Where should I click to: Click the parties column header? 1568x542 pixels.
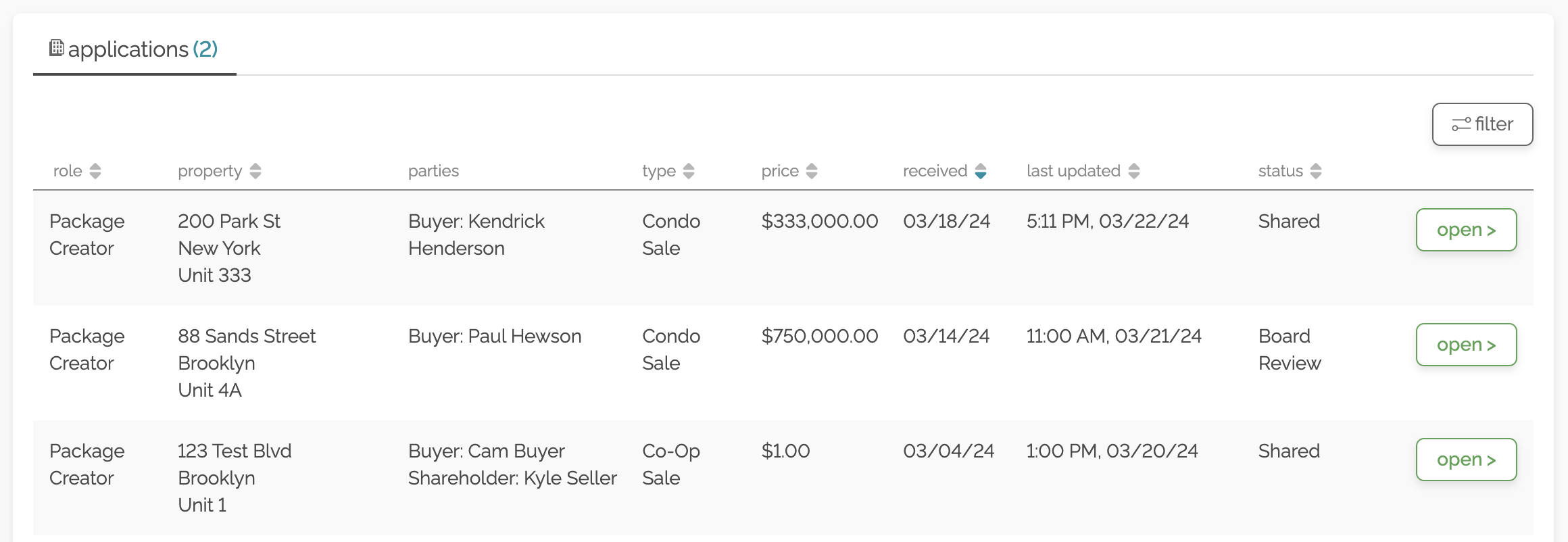tap(433, 171)
